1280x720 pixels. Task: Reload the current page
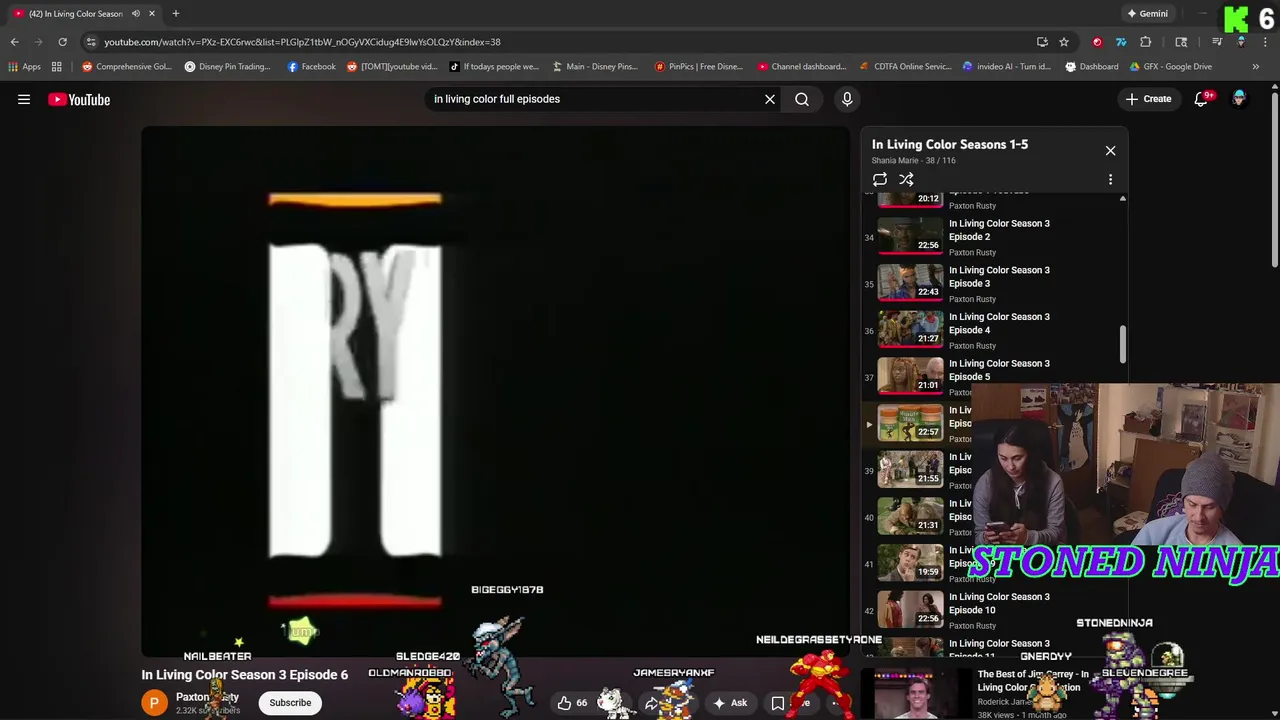click(62, 42)
